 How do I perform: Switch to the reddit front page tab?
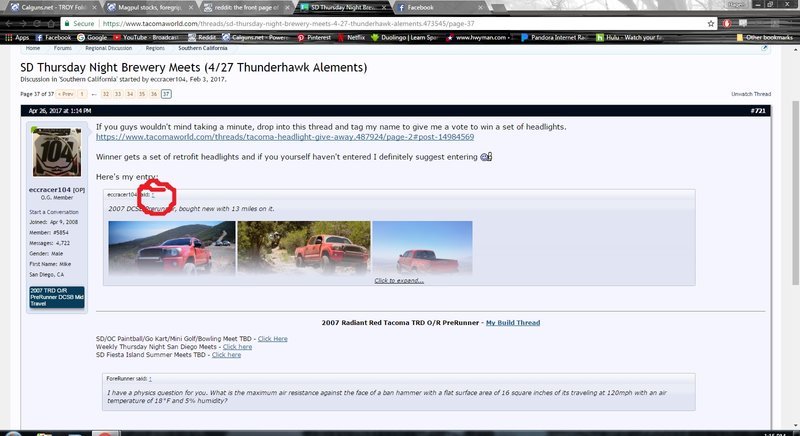(x=242, y=8)
